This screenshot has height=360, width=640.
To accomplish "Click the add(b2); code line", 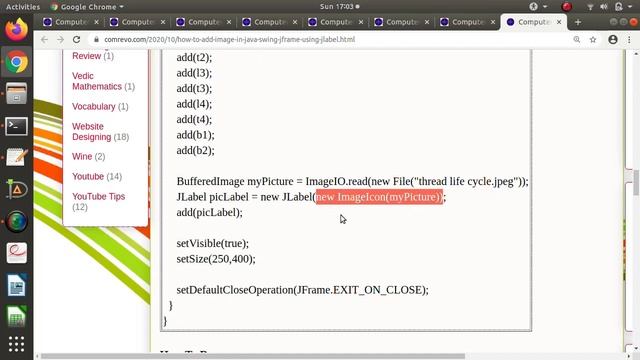I will (195, 150).
